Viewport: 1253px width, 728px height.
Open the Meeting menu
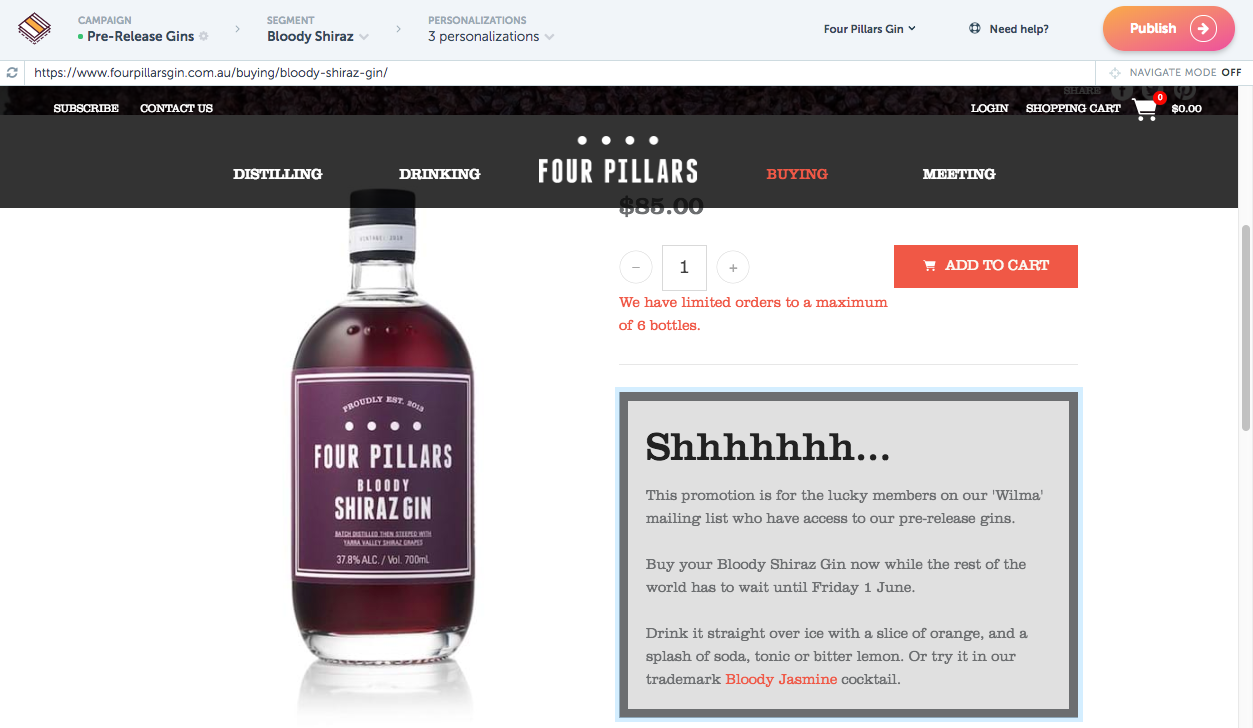coord(959,174)
